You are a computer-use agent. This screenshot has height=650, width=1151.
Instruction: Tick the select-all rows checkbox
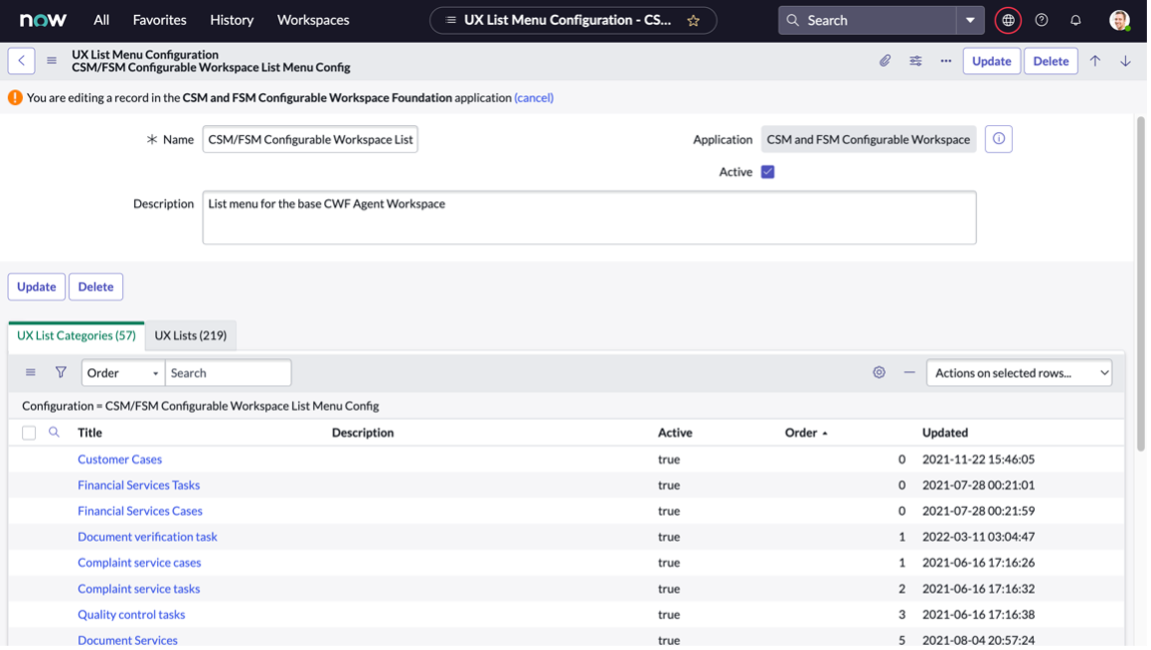[29, 433]
